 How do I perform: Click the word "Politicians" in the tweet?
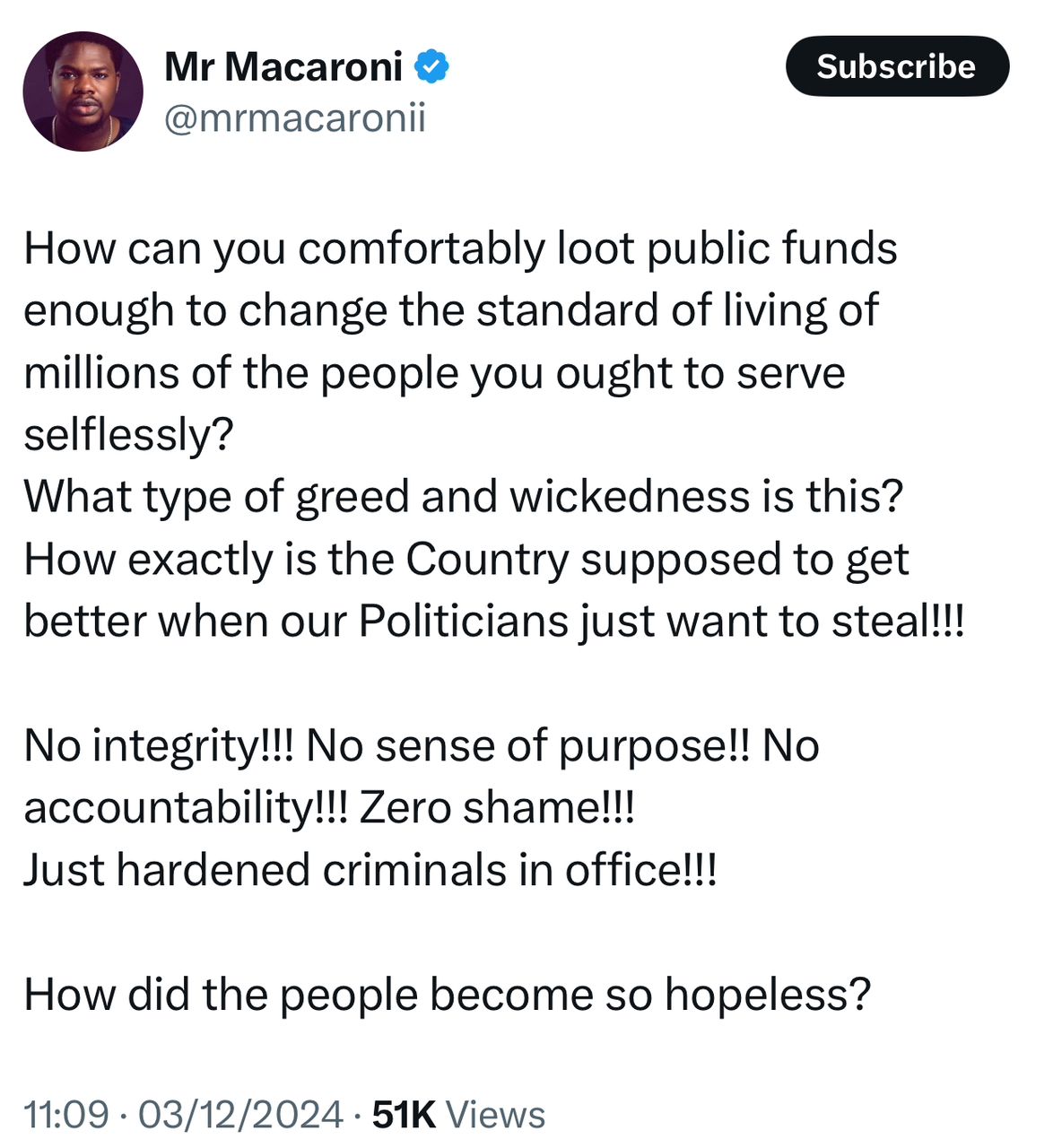[463, 621]
